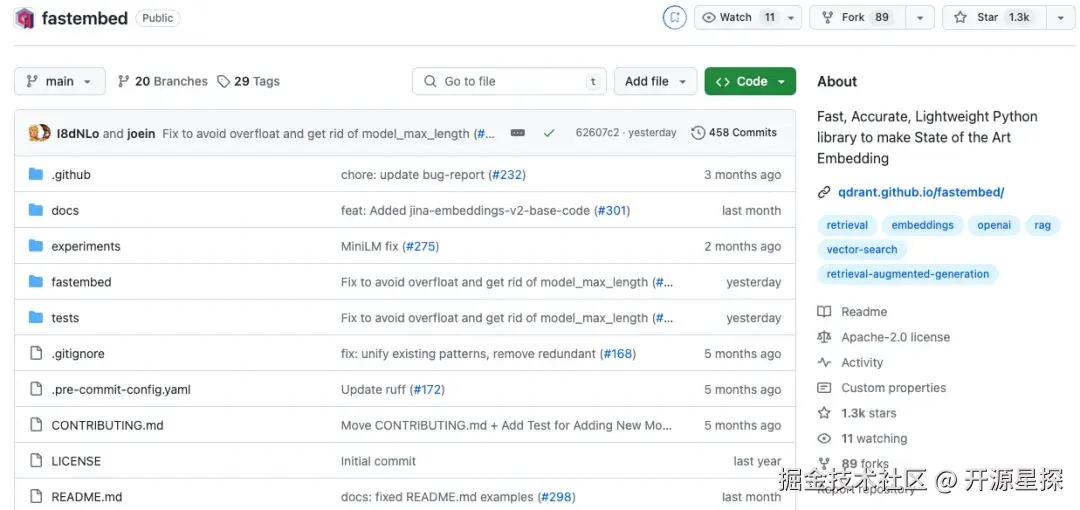This screenshot has height=510, width=1080.
Task: Open the Apache-2.0 license link
Action: point(895,338)
